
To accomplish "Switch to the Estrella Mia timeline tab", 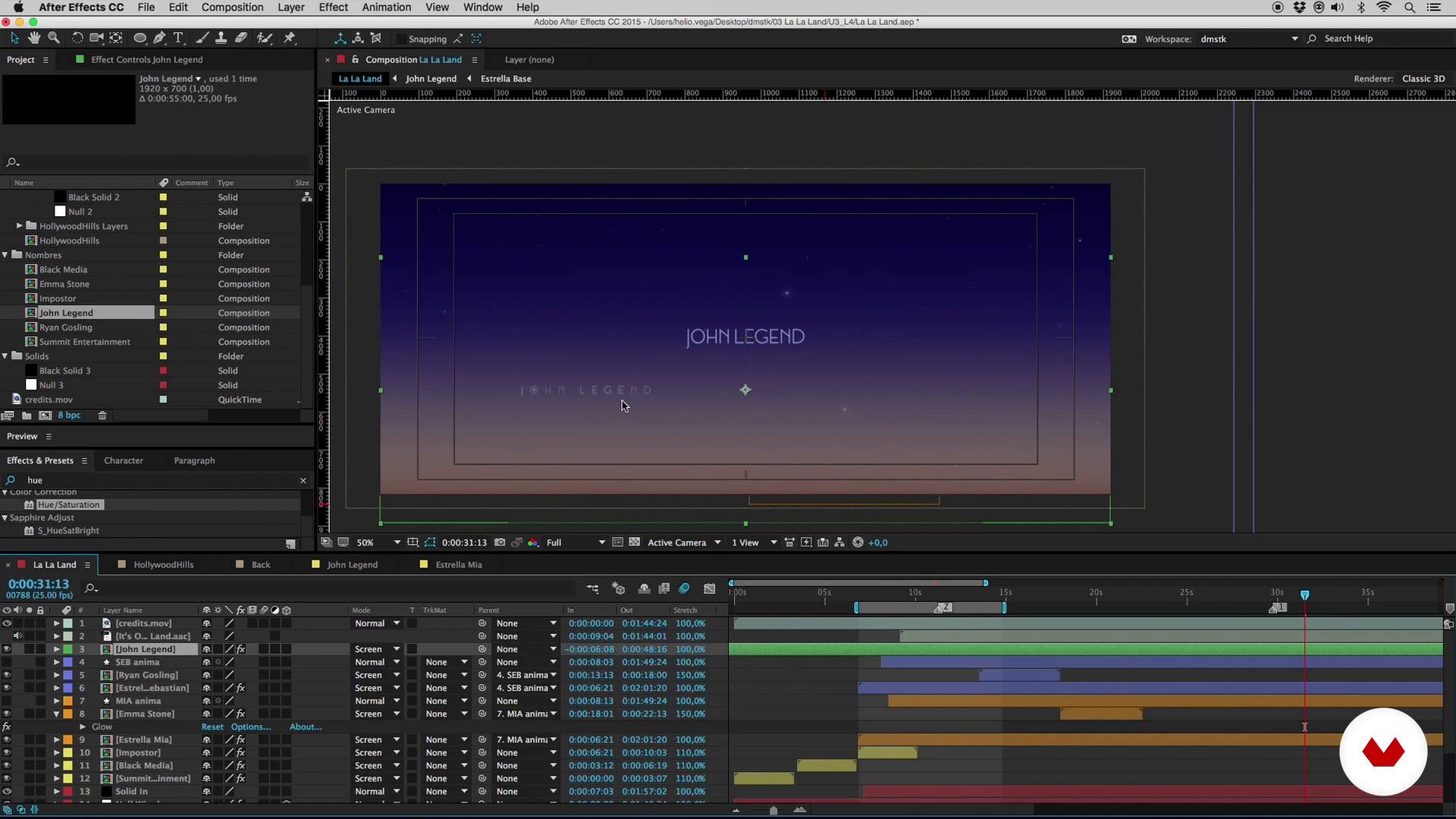I will click(458, 564).
